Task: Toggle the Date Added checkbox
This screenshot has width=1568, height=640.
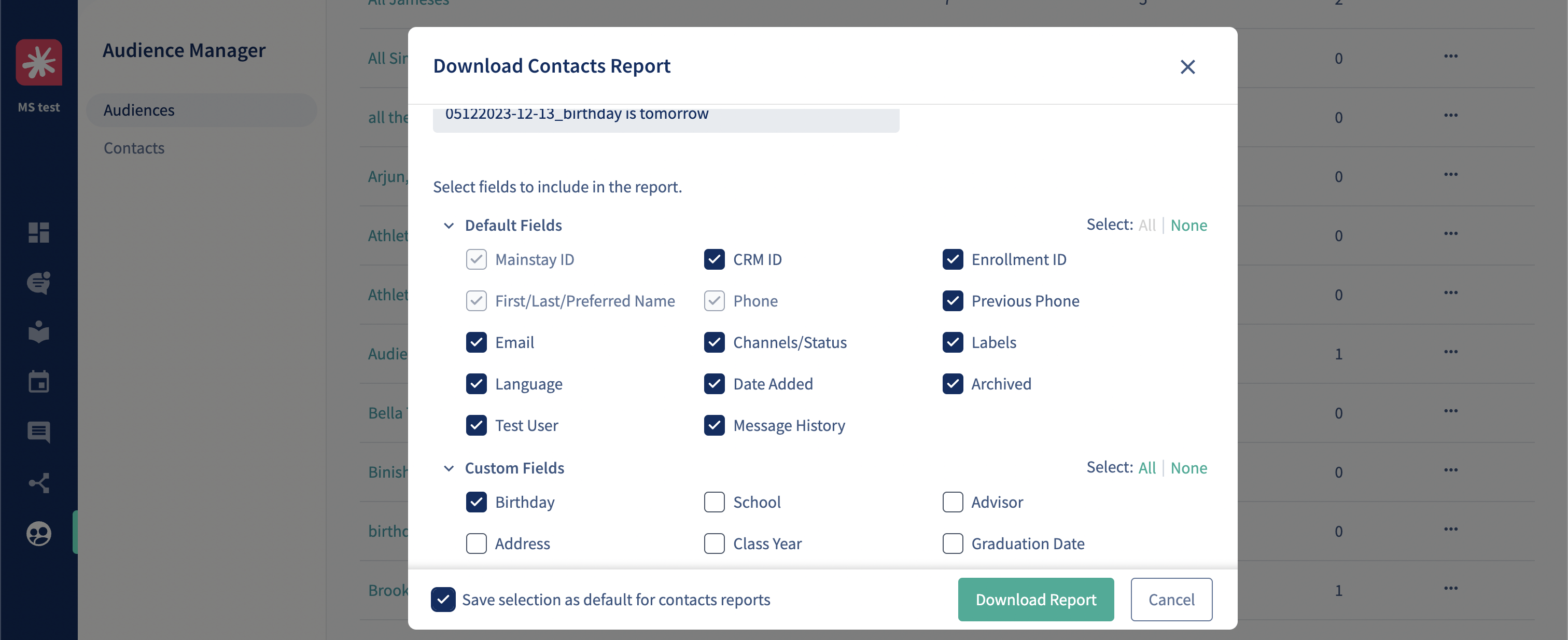Action: point(714,384)
